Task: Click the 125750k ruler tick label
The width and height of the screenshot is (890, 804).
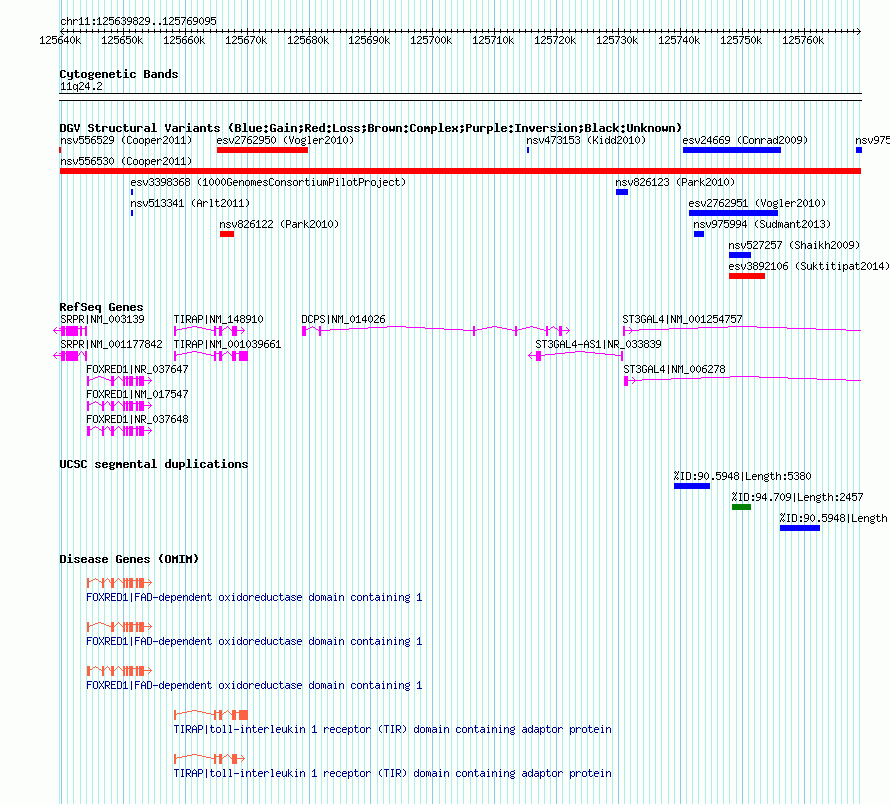Action: [741, 40]
